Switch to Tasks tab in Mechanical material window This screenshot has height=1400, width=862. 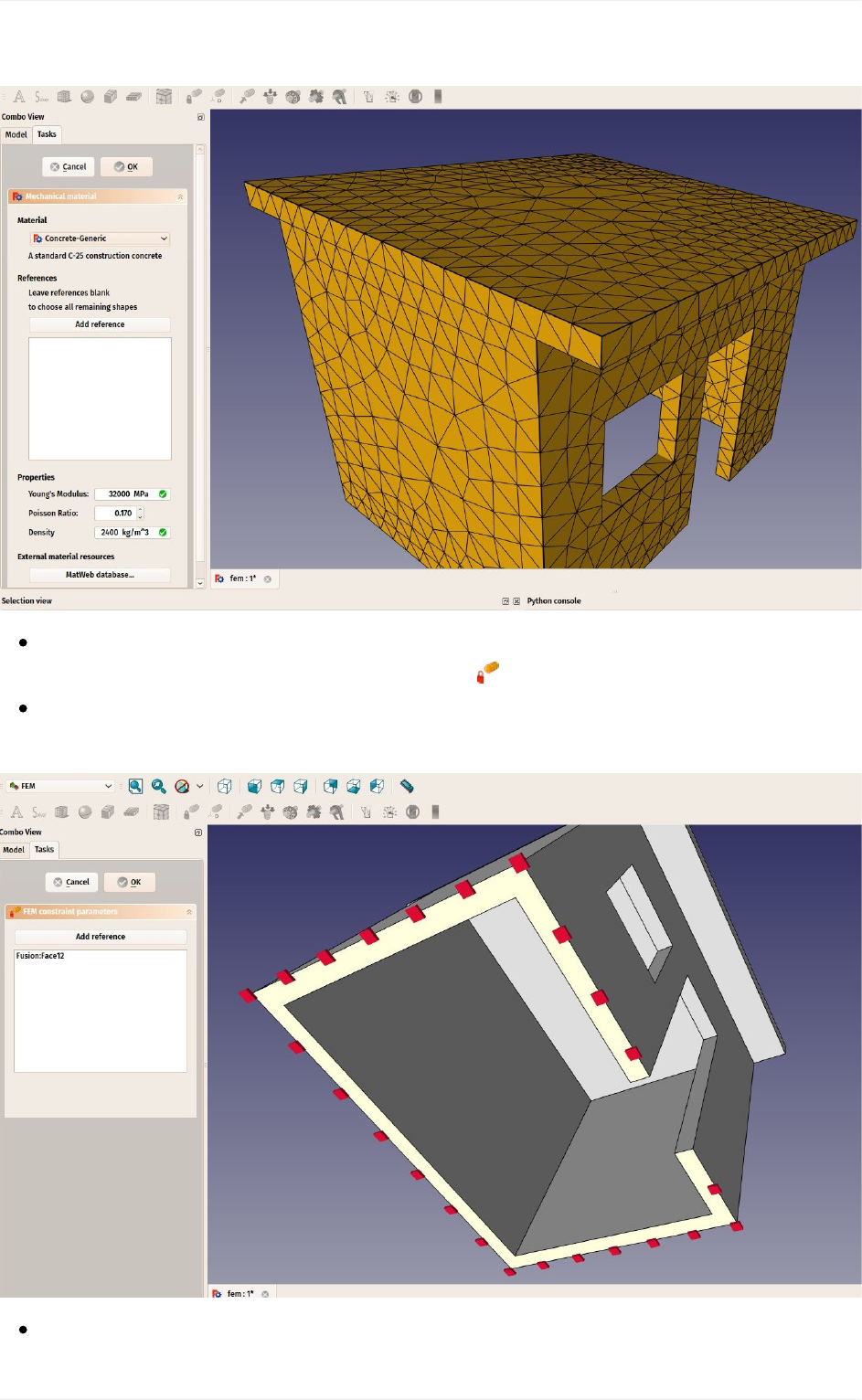point(47,134)
